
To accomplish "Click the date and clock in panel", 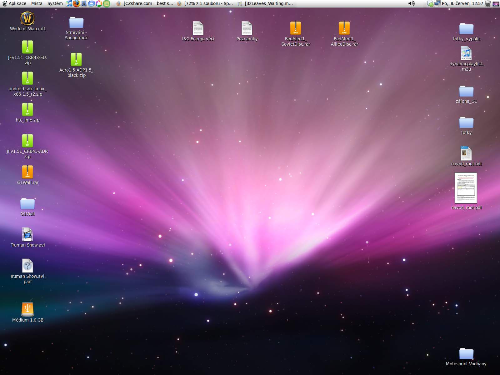I will (463, 4).
